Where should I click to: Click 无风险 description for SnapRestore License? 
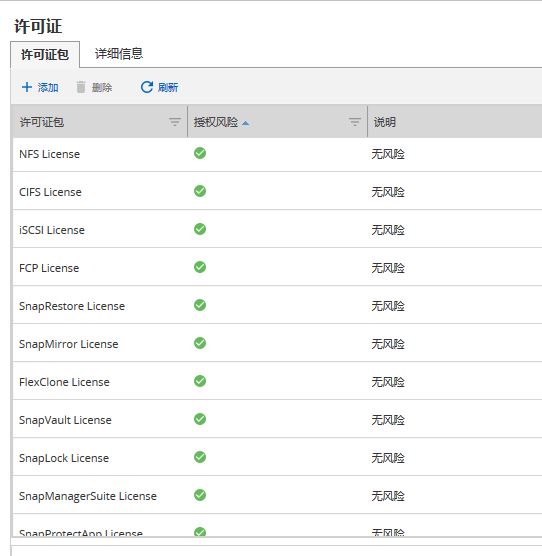[x=388, y=306]
